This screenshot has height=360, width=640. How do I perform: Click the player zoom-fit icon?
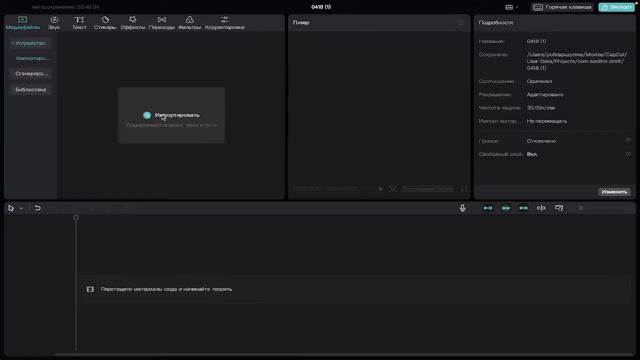click(393, 189)
